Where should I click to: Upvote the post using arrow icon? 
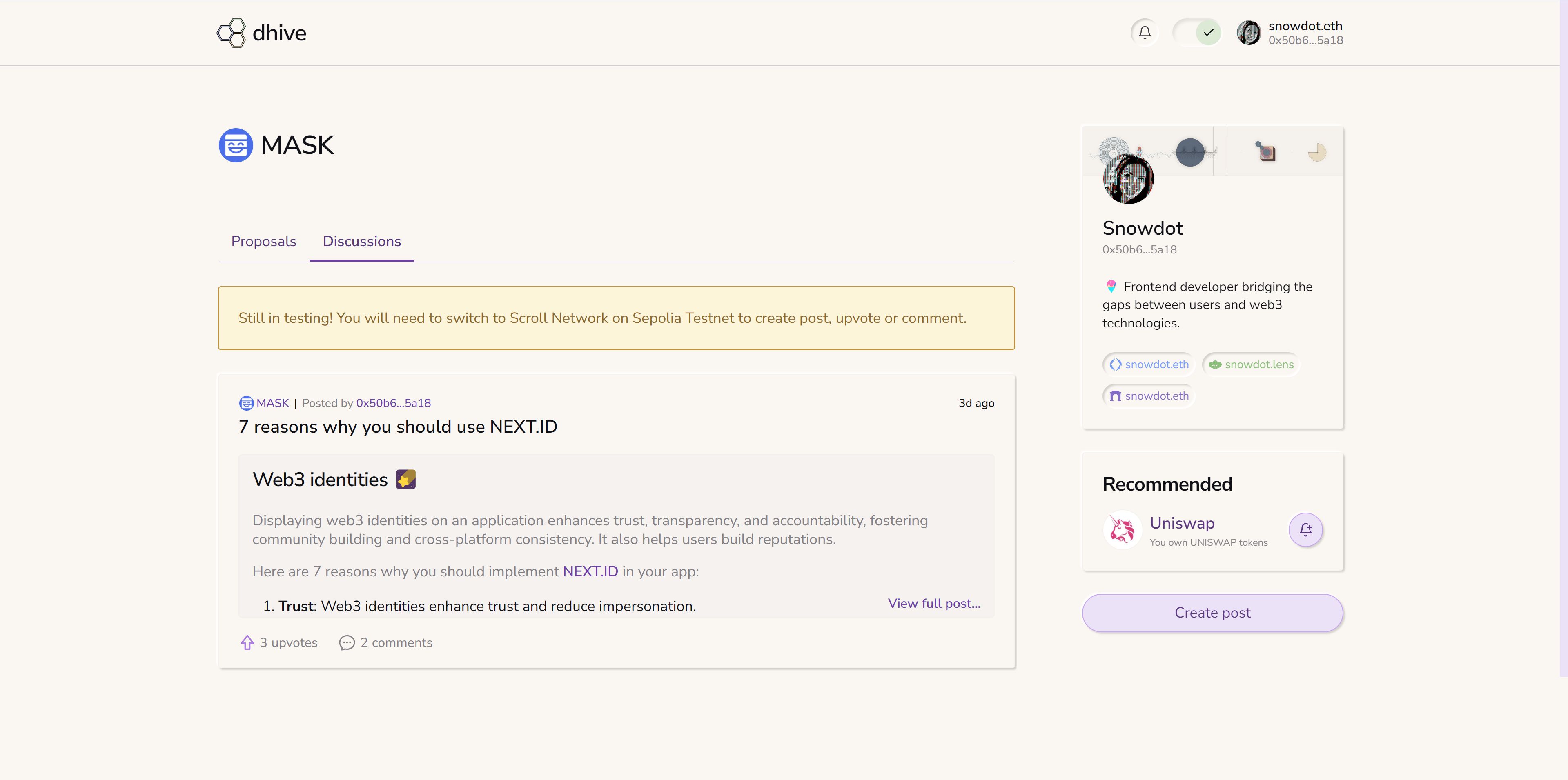[247, 642]
